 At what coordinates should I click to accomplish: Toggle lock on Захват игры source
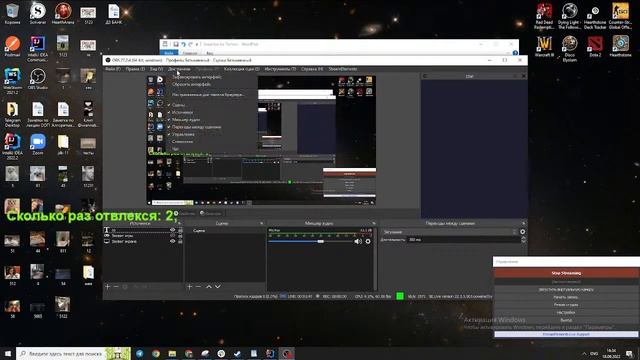pyautogui.click(x=180, y=236)
